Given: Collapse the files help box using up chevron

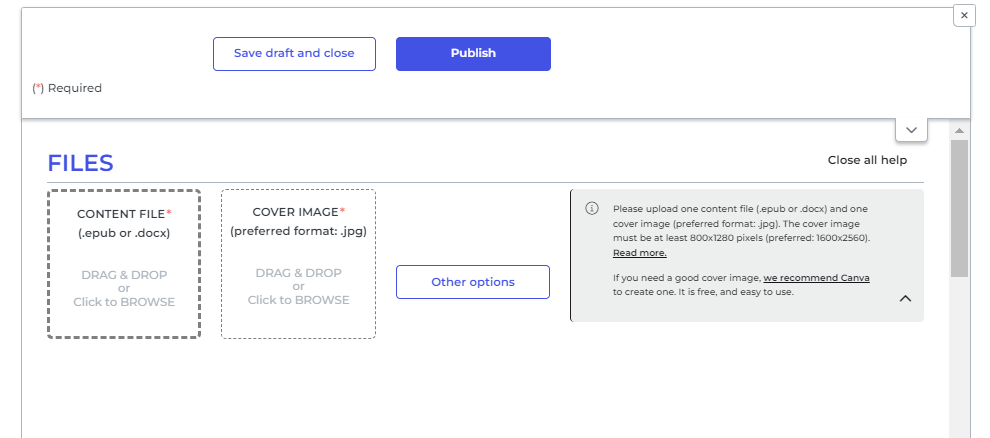Looking at the screenshot, I should tap(905, 299).
